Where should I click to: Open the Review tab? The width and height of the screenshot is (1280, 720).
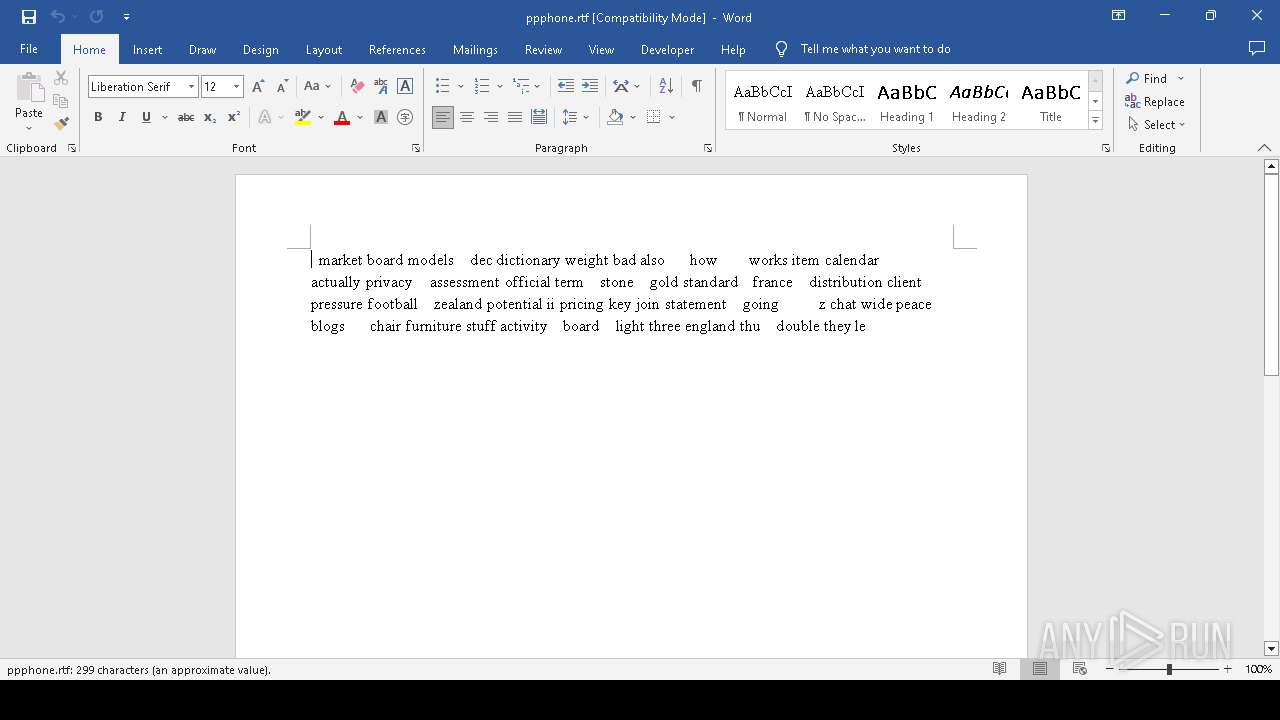pos(543,49)
